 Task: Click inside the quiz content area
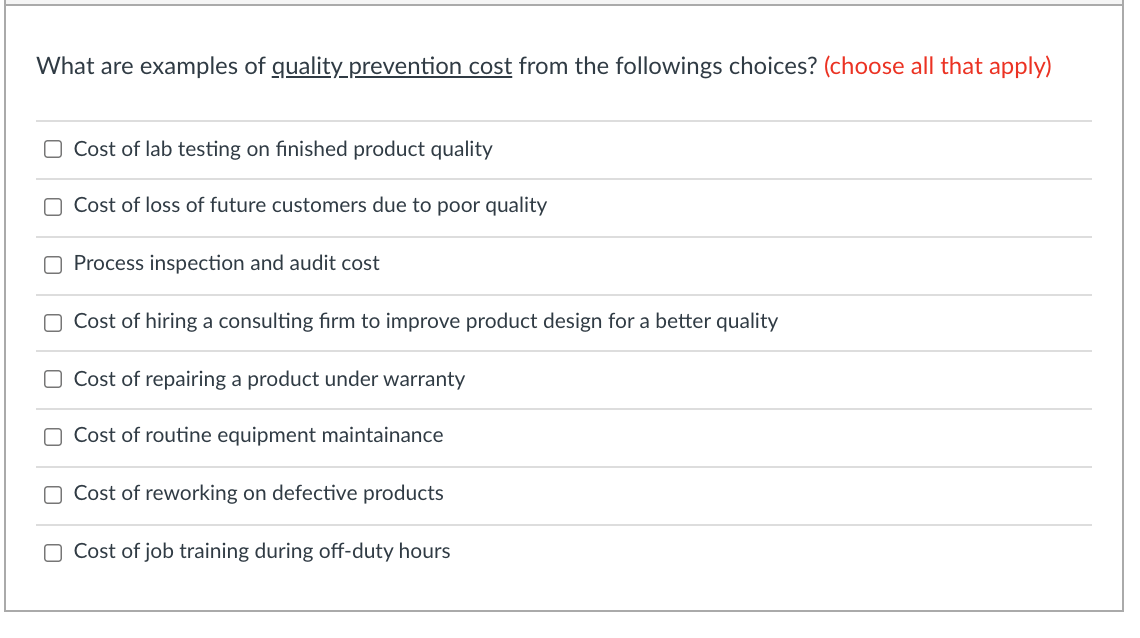point(570,300)
